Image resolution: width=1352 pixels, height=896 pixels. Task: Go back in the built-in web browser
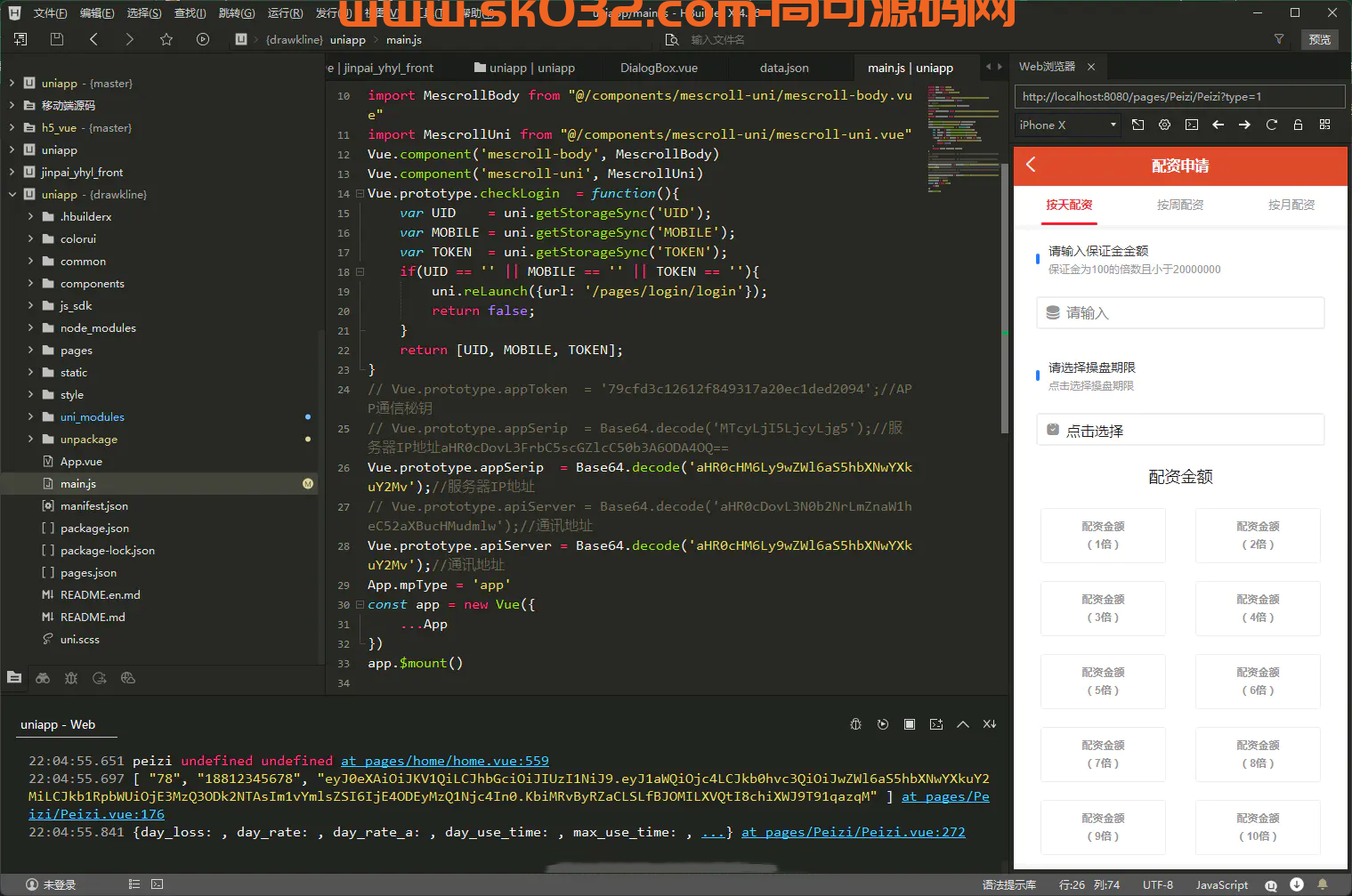[x=1218, y=125]
